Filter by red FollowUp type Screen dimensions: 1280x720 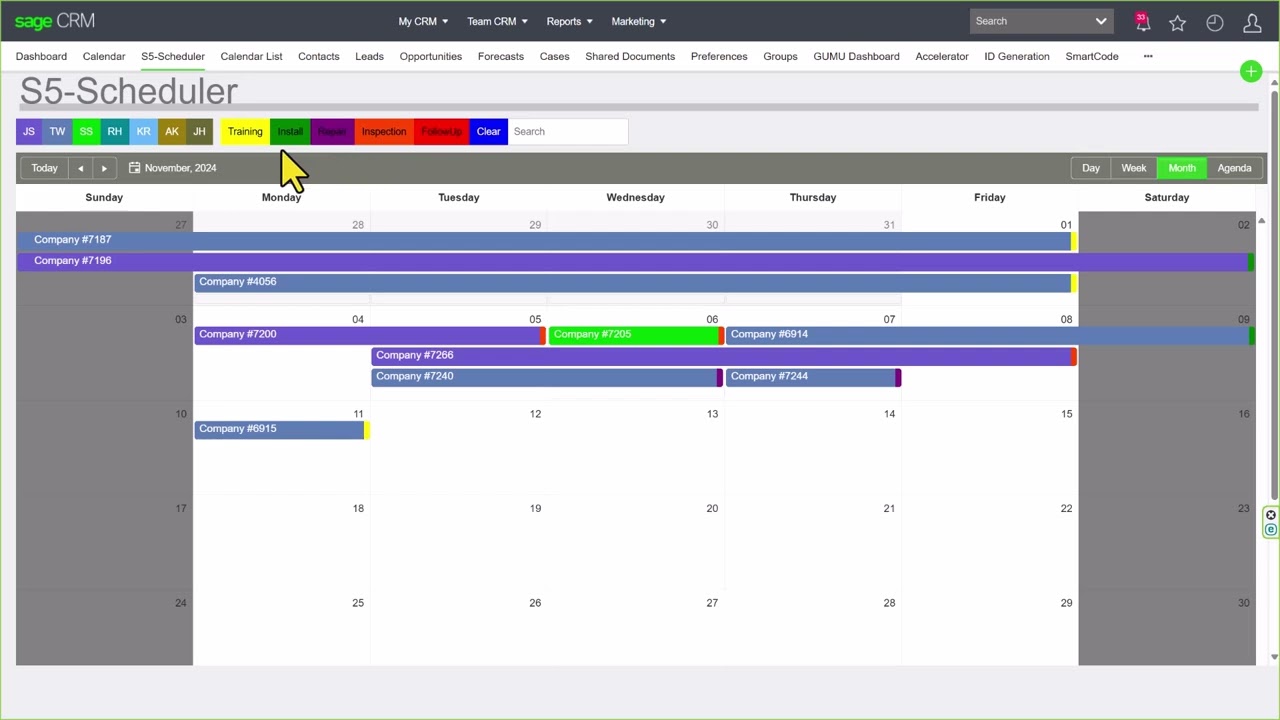point(442,131)
